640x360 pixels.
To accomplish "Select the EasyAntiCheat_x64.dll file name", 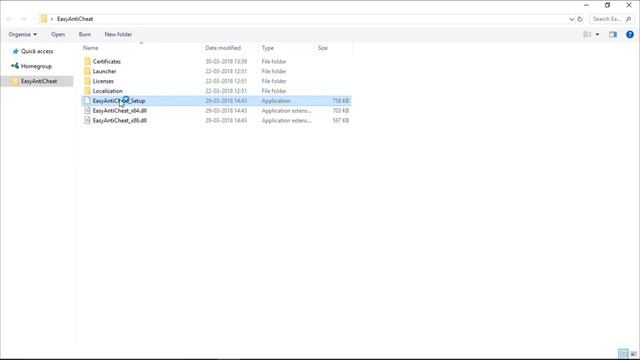I will point(120,111).
